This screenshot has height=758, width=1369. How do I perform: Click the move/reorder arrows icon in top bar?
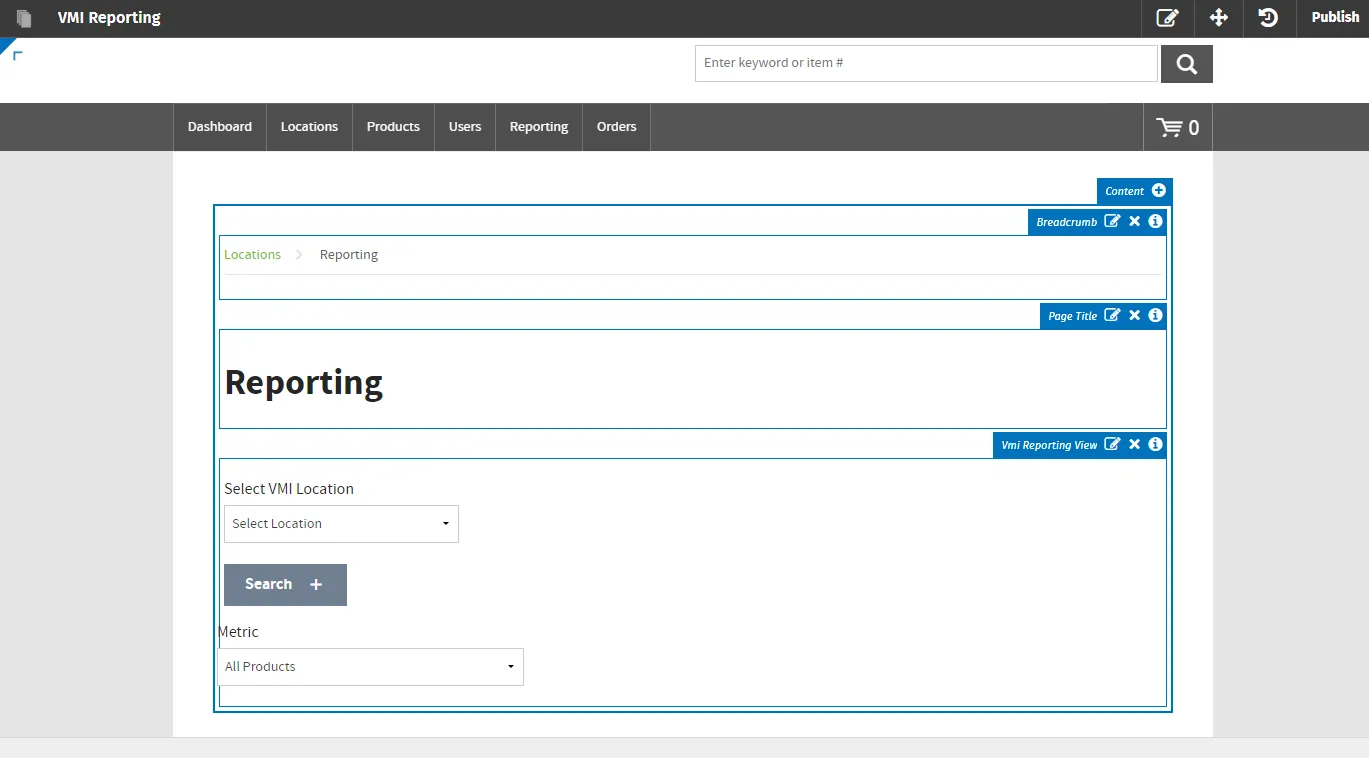pyautogui.click(x=1219, y=18)
